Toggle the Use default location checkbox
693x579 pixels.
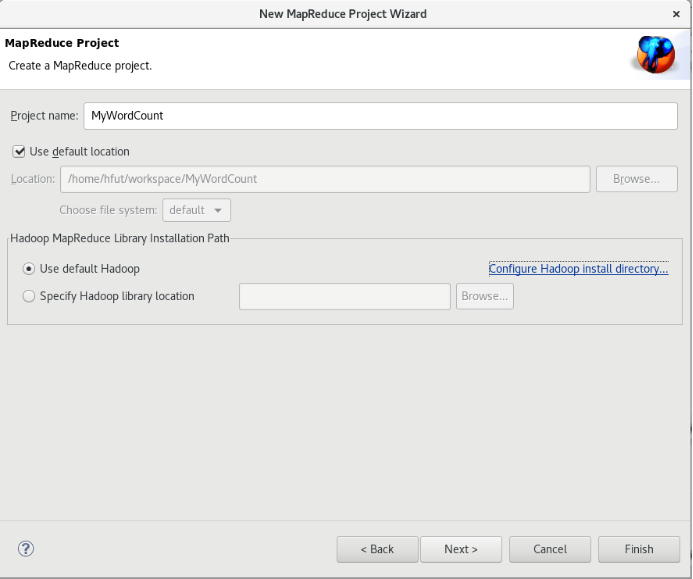coord(18,151)
